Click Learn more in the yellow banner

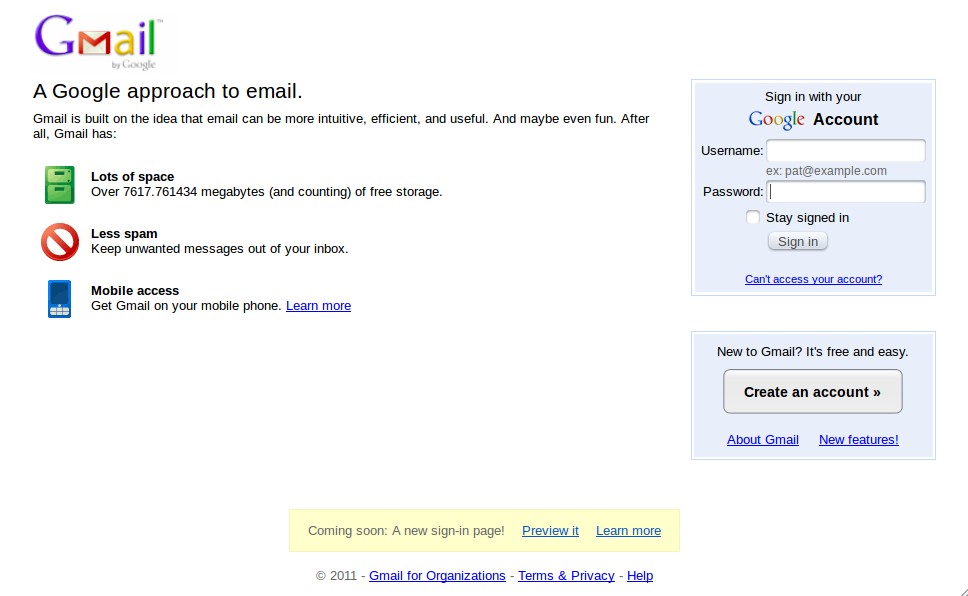click(628, 531)
